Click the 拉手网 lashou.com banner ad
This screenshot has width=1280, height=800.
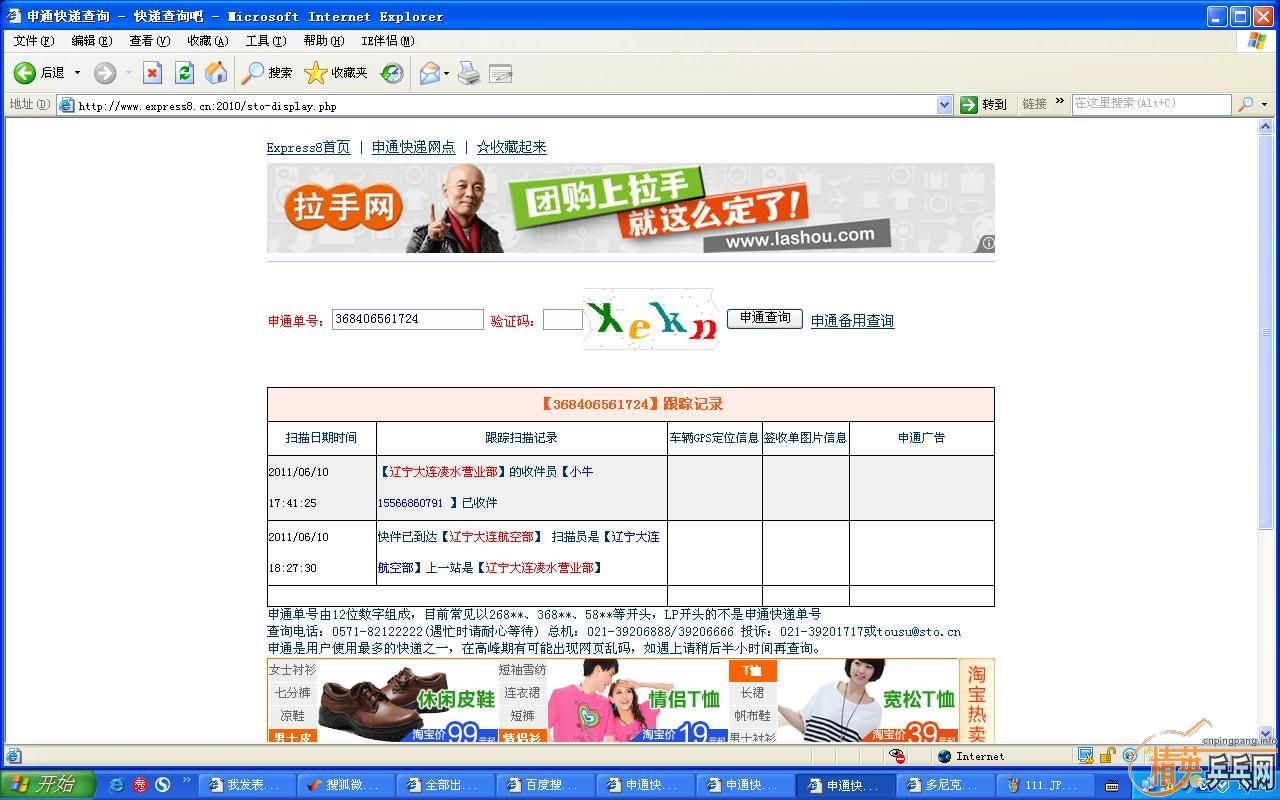point(630,208)
